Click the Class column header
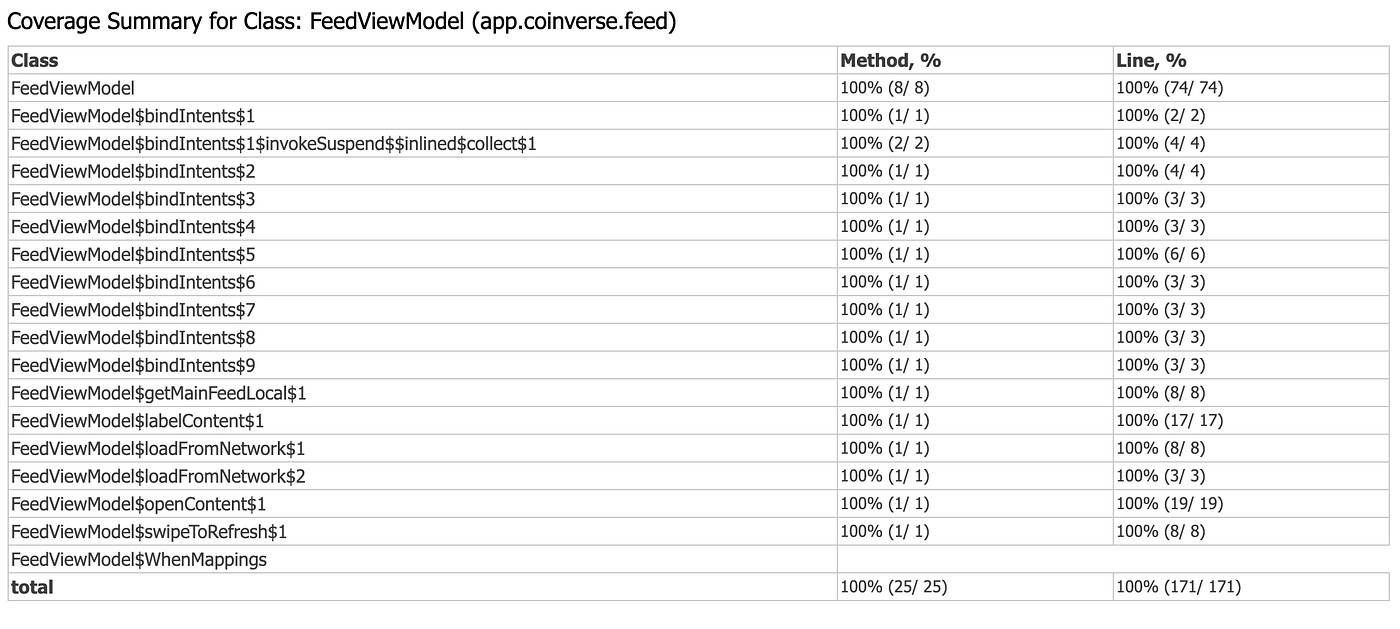This screenshot has height=629, width=1400. coord(35,60)
